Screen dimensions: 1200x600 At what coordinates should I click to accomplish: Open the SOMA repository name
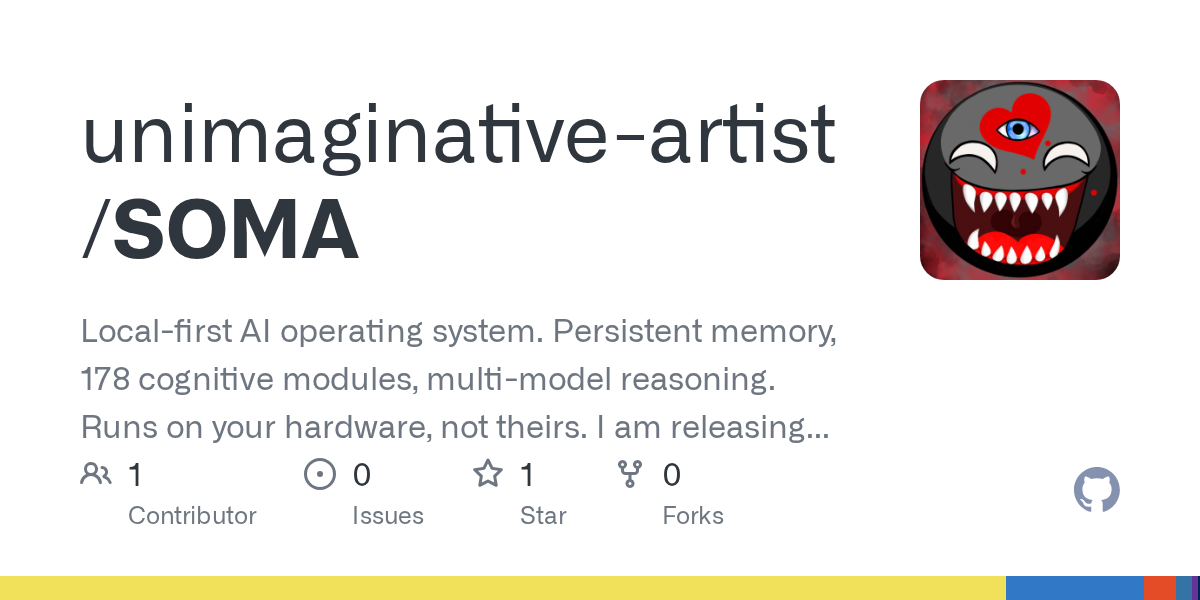[236, 231]
